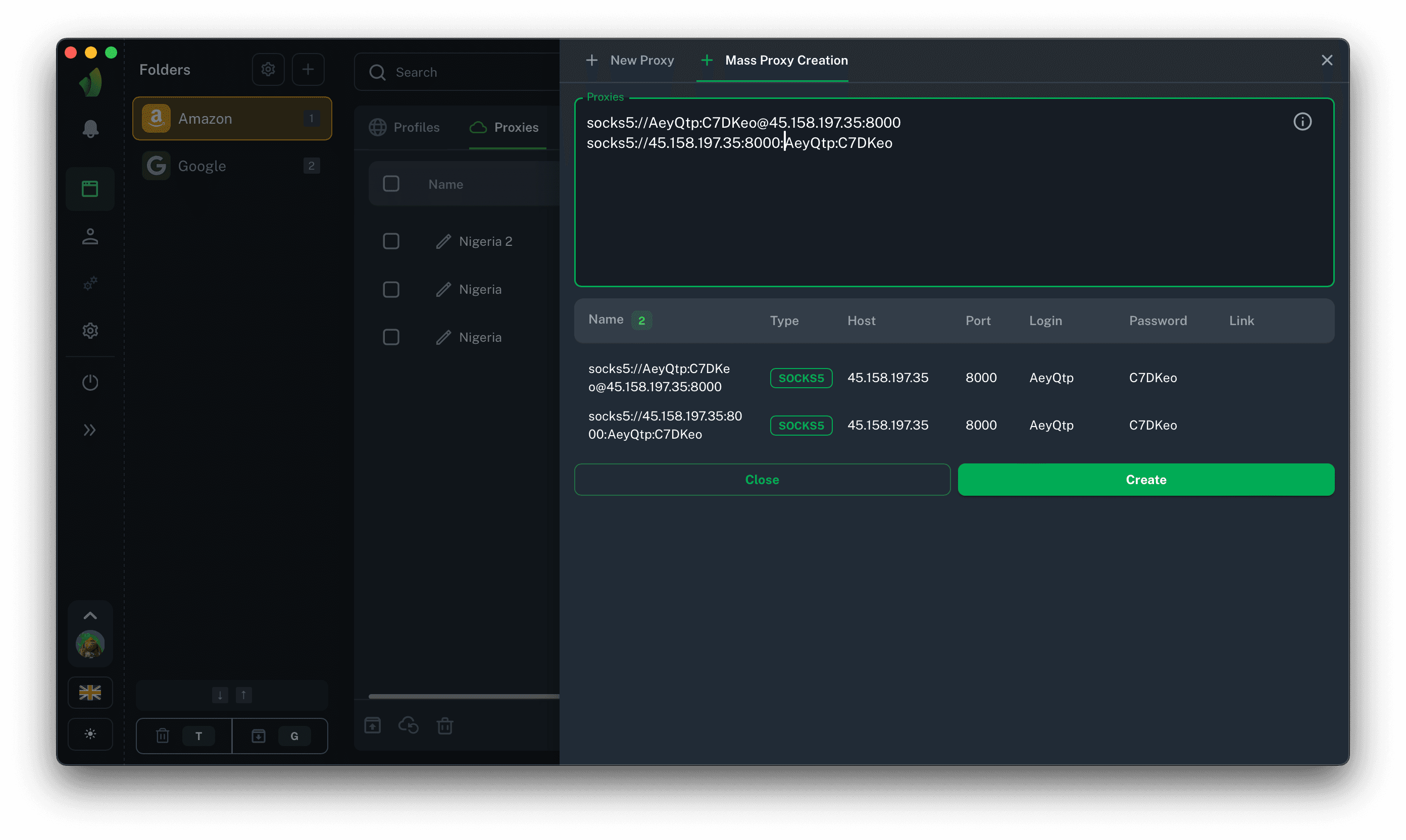Toggle the select-all checkbox beside Name
The image size is (1406, 840).
pyautogui.click(x=391, y=184)
